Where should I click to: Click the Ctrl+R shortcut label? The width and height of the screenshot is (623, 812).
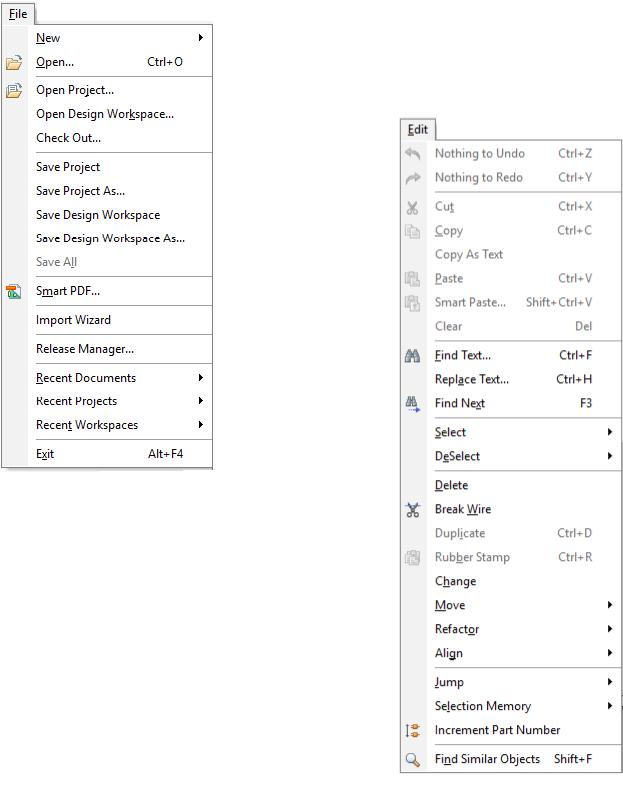click(575, 557)
